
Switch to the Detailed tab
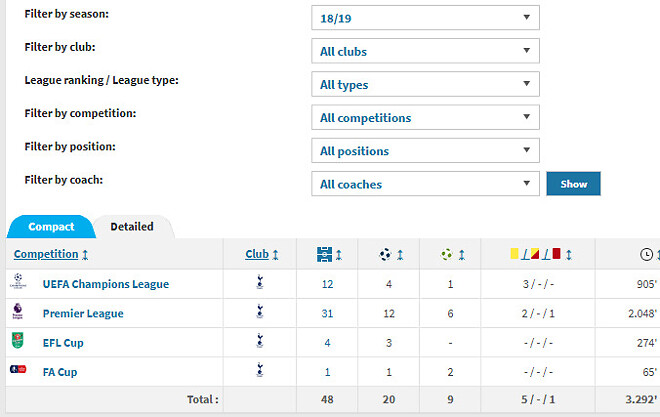pos(132,227)
